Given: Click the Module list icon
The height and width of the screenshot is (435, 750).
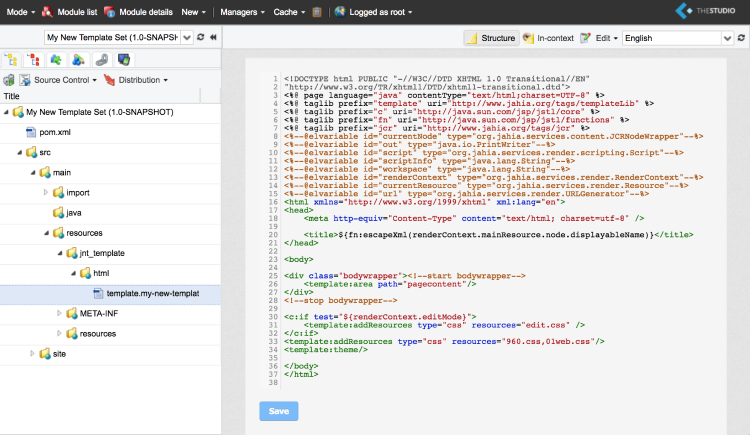Looking at the screenshot, I should coord(47,12).
